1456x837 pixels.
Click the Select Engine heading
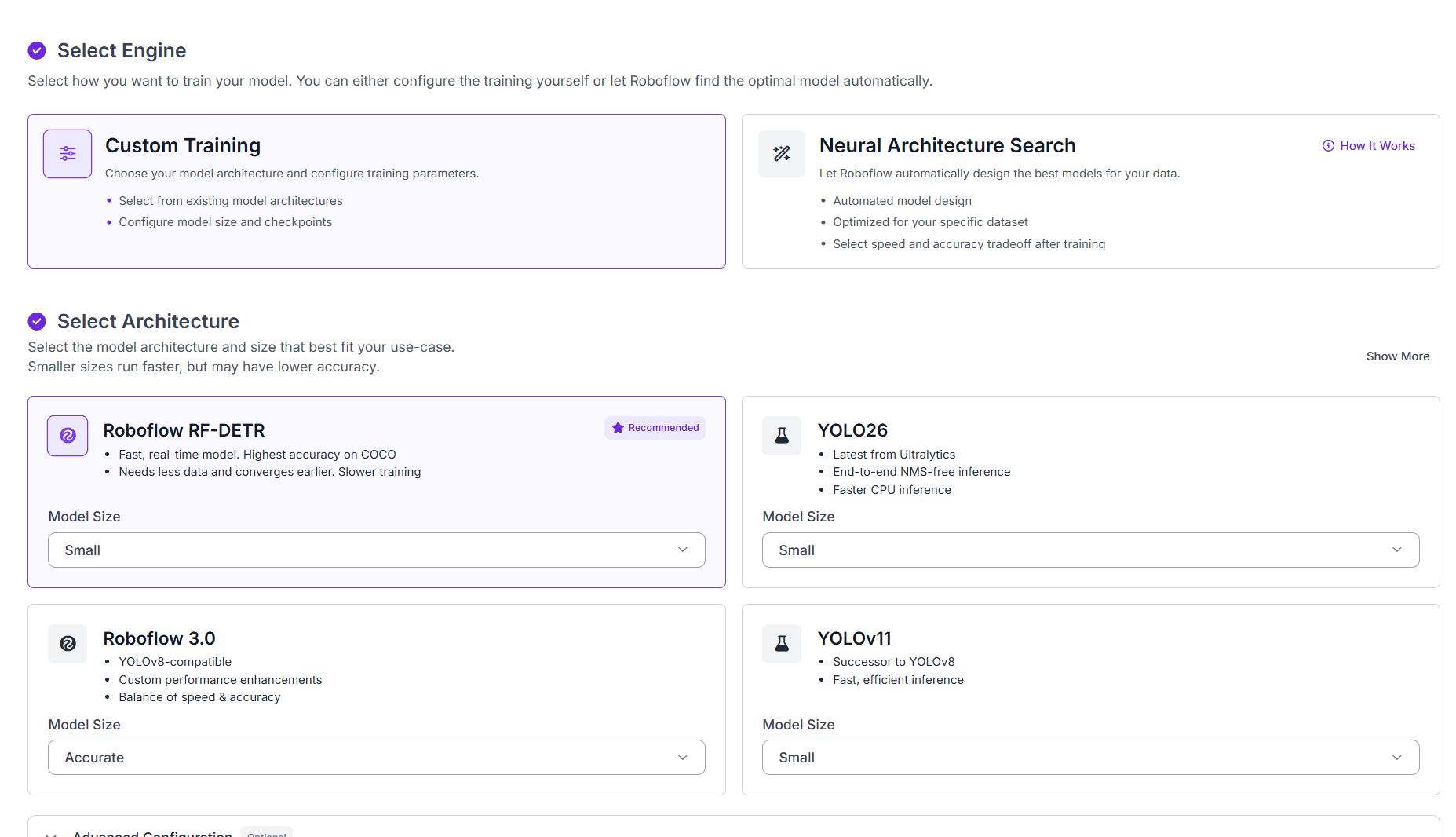122,51
